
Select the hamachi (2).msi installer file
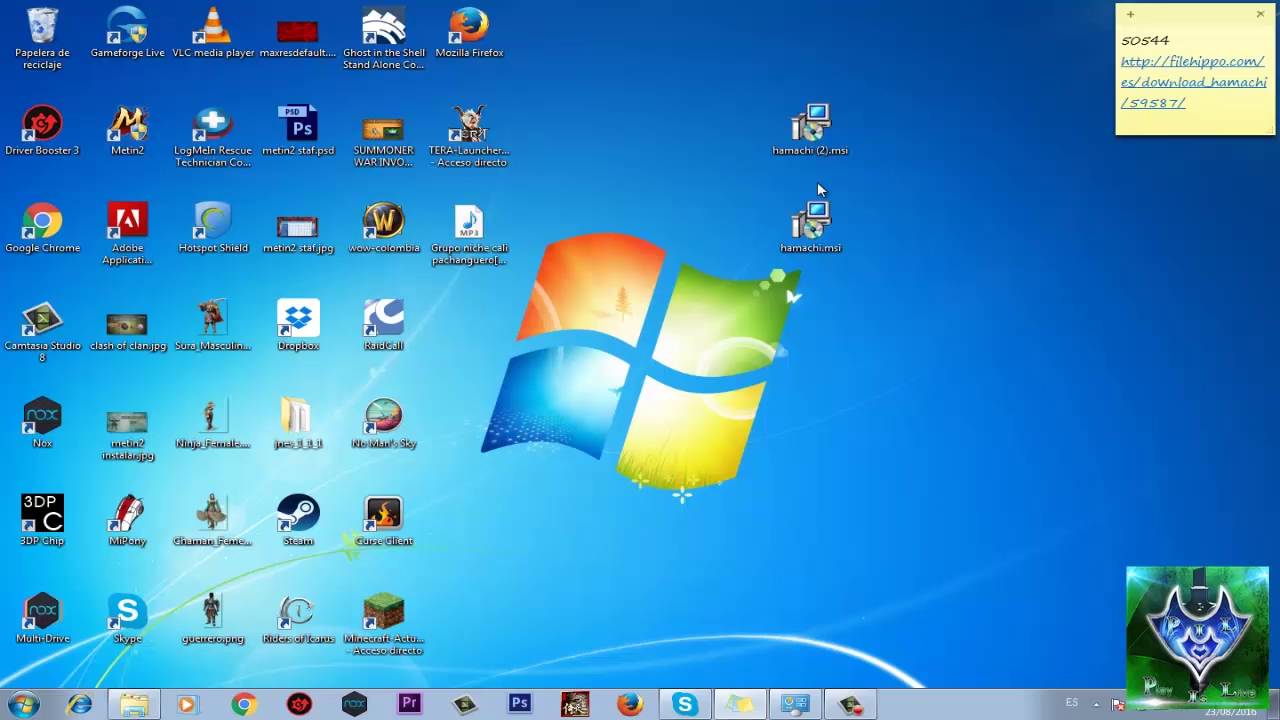click(810, 130)
